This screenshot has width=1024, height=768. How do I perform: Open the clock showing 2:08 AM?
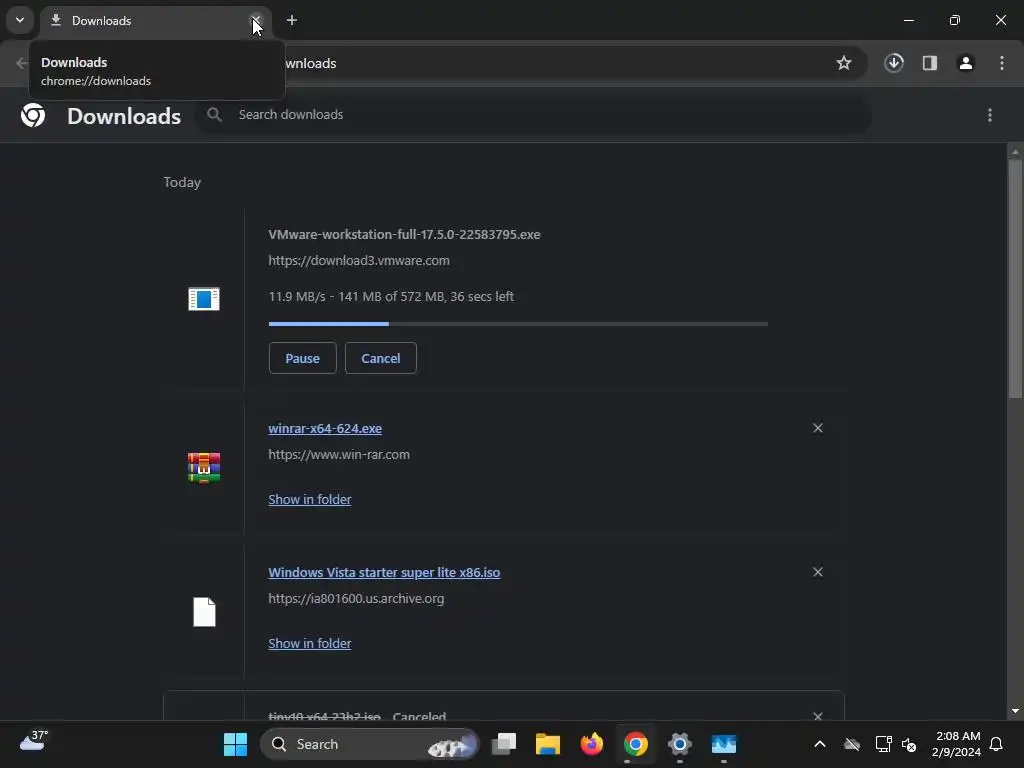click(x=957, y=744)
